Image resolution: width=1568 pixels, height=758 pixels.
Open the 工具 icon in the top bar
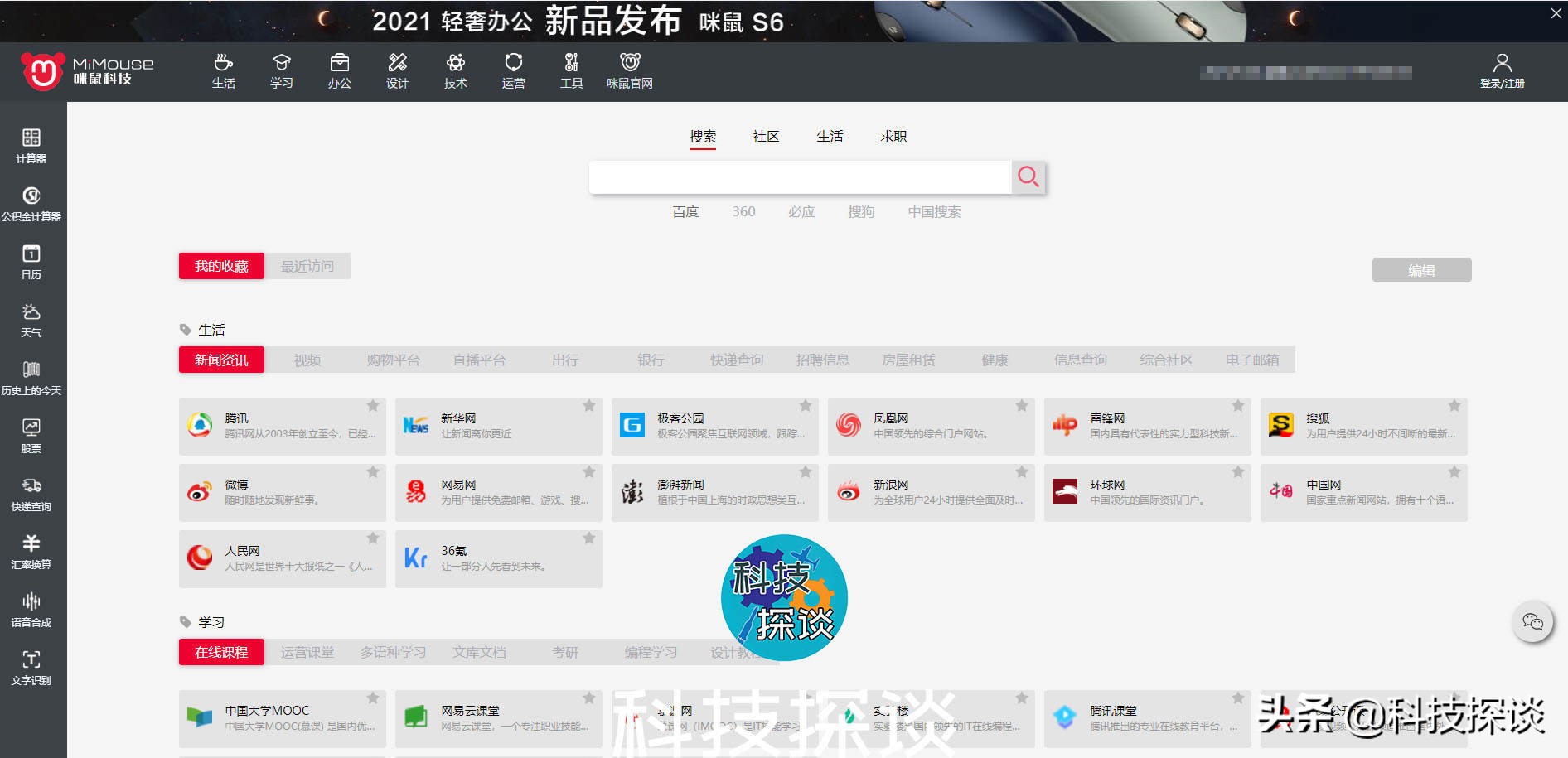(x=571, y=70)
